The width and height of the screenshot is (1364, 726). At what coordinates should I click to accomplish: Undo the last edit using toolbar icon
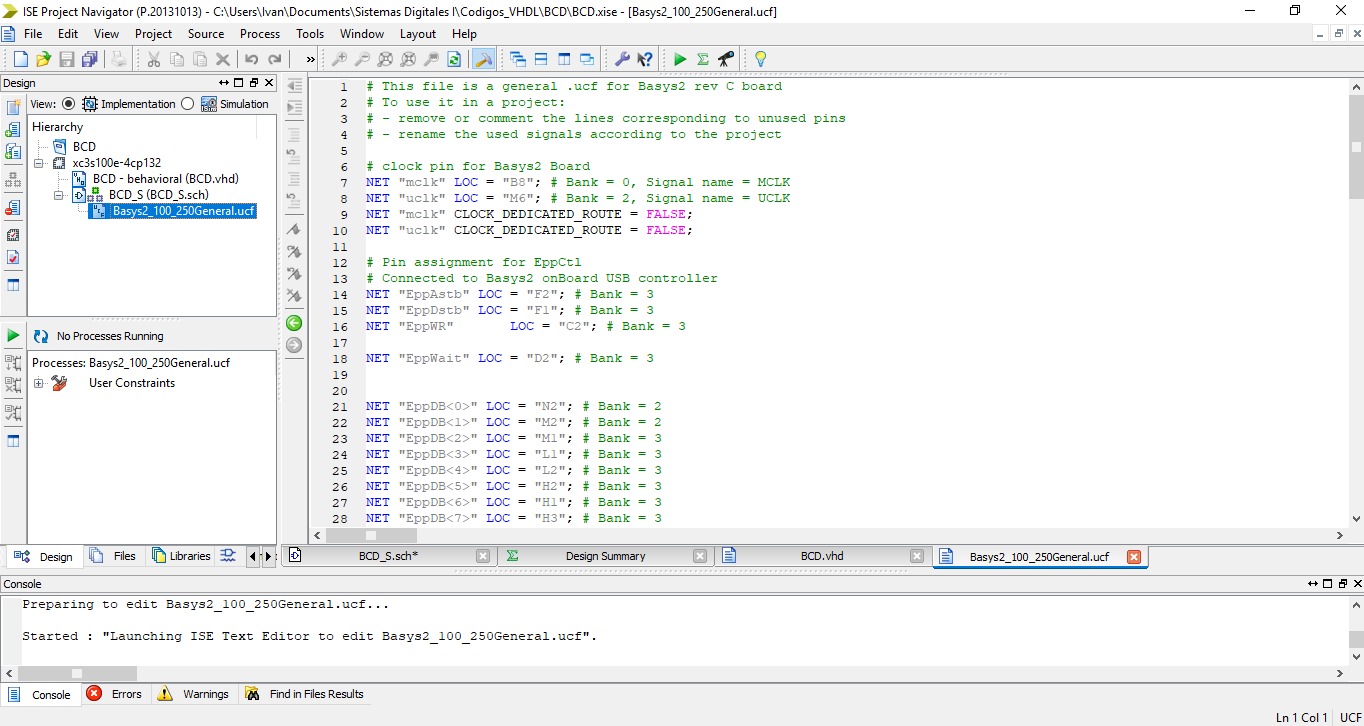point(251,58)
